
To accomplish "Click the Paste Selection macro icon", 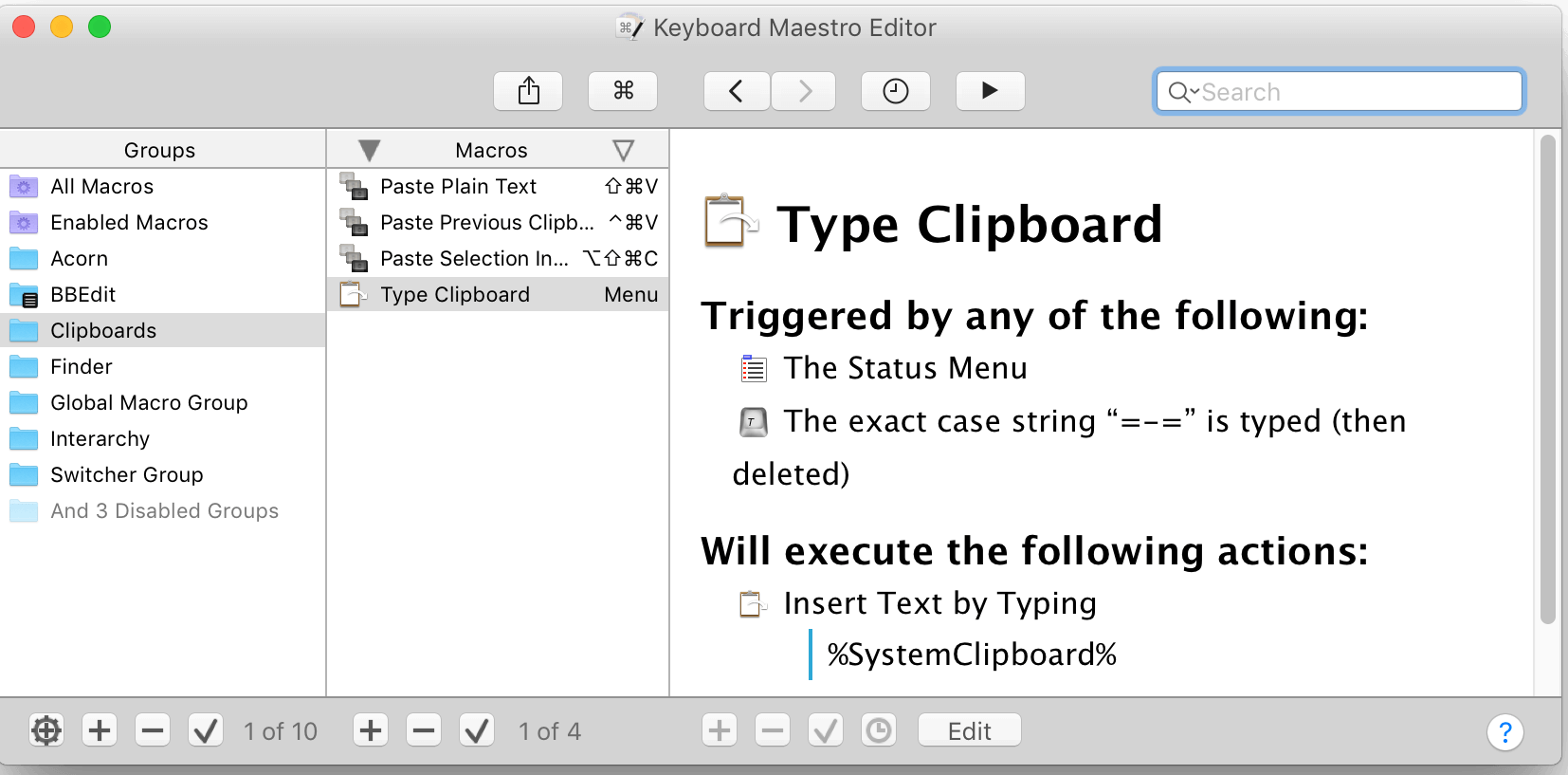I will coord(354,259).
